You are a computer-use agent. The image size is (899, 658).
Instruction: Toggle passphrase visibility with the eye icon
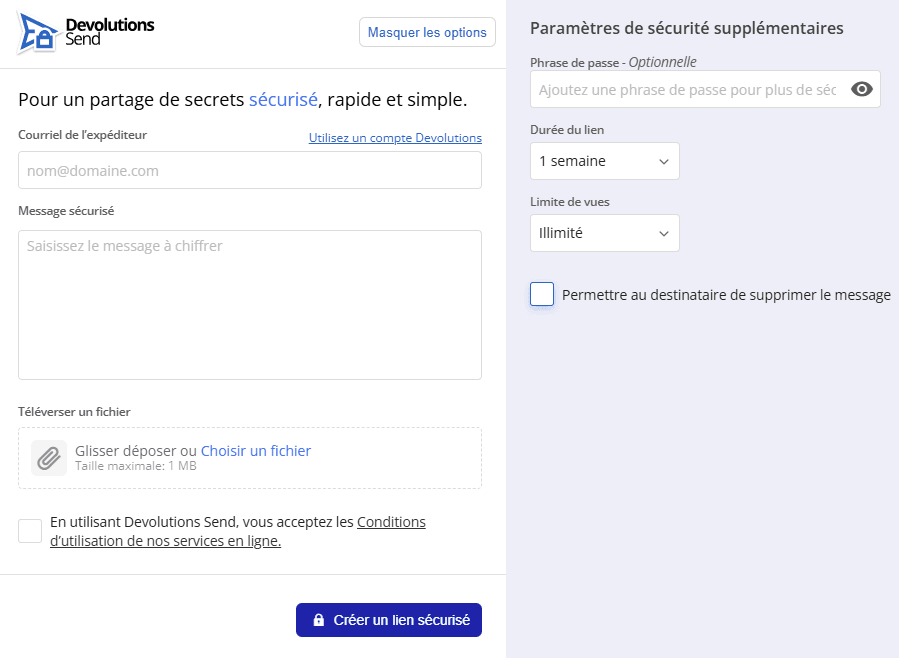(861, 89)
